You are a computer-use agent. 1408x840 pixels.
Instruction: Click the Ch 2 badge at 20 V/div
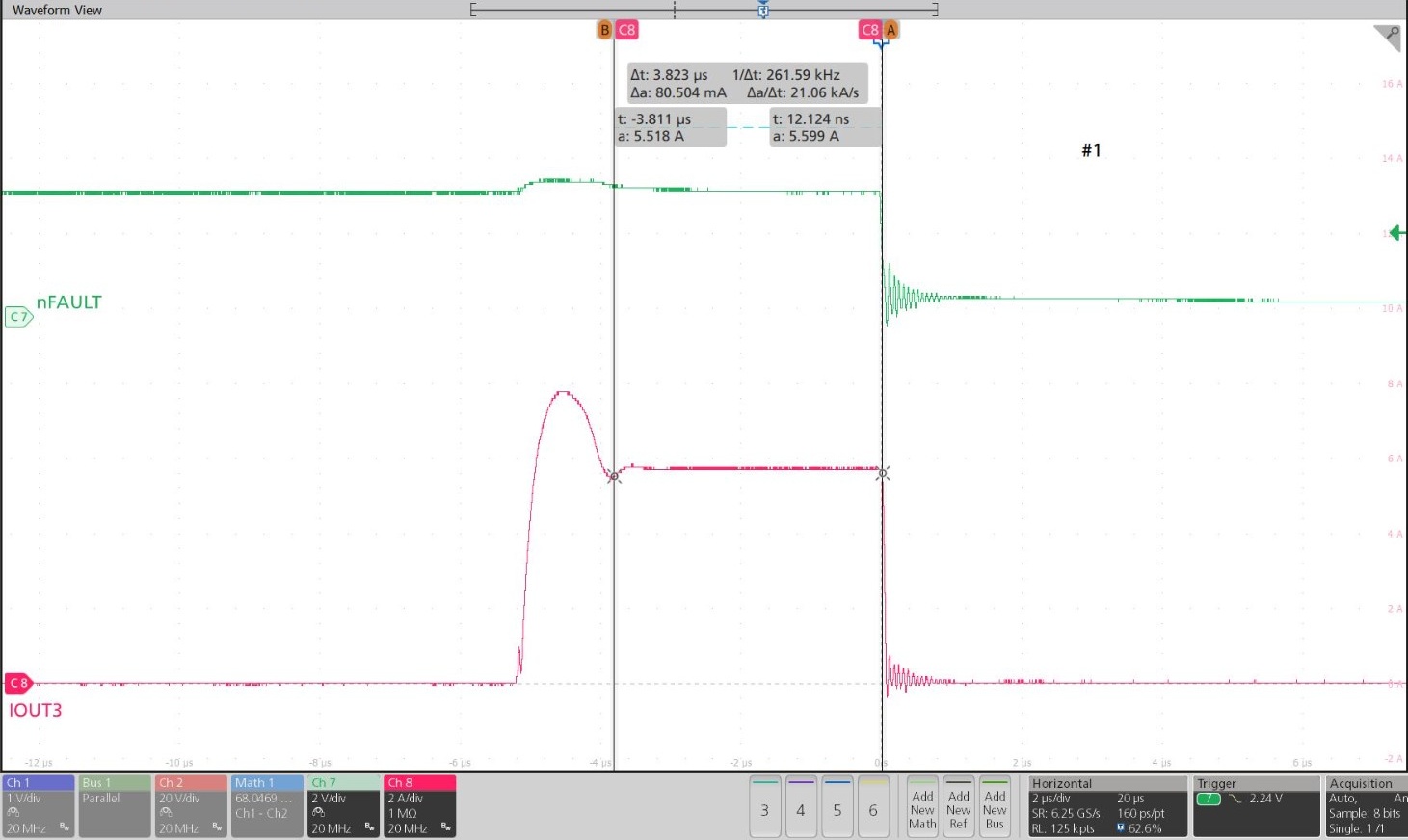tap(191, 805)
